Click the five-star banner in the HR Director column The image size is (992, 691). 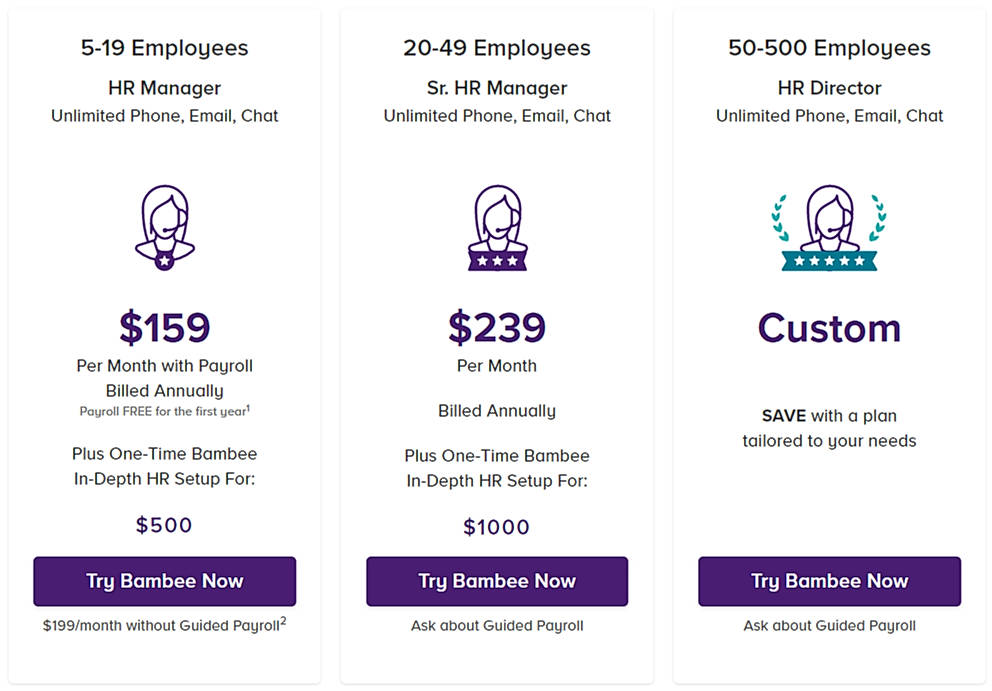tap(829, 263)
